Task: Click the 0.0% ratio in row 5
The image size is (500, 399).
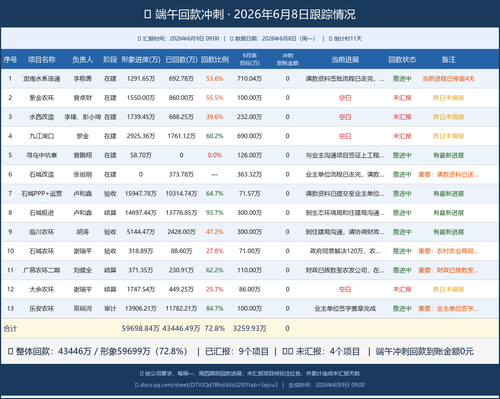Action: coord(215,155)
